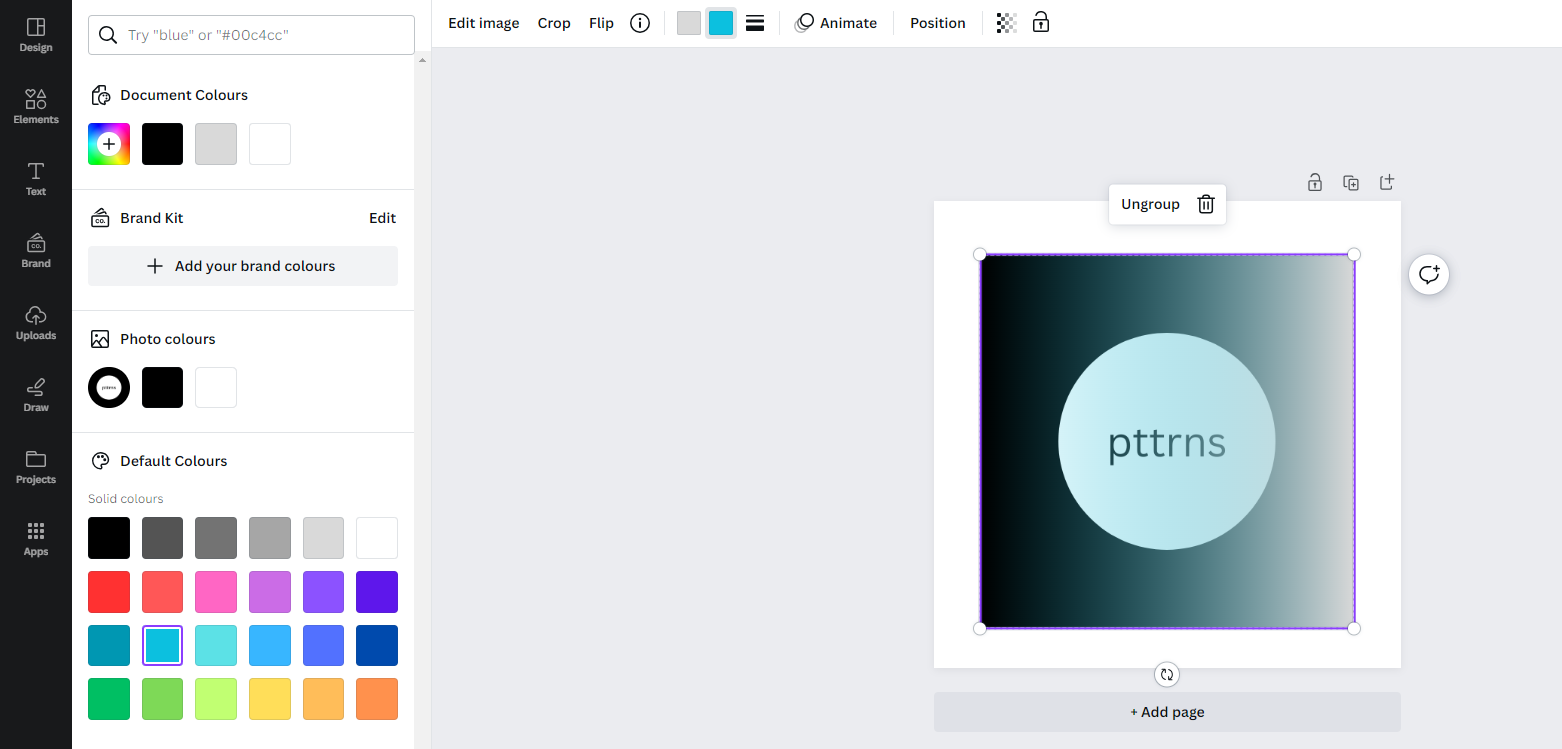1562x749 pixels.
Task: Choose the pink default solid colour
Action: pyautogui.click(x=216, y=592)
